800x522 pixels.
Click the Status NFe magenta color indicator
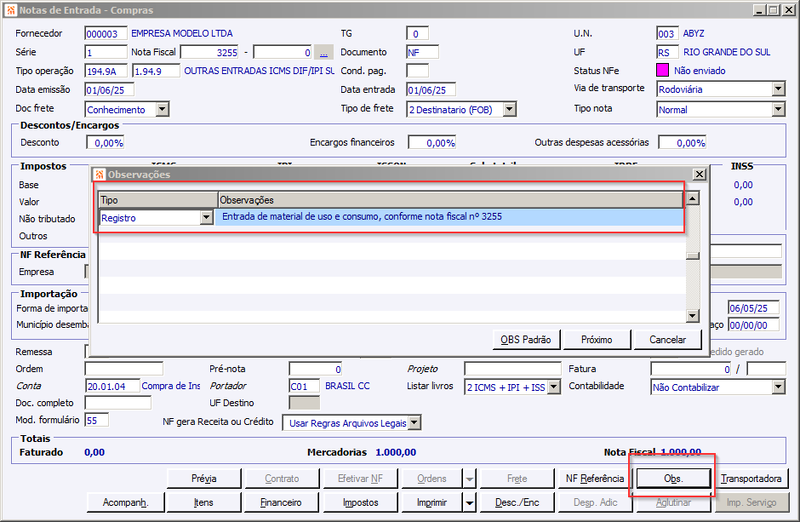click(x=662, y=70)
